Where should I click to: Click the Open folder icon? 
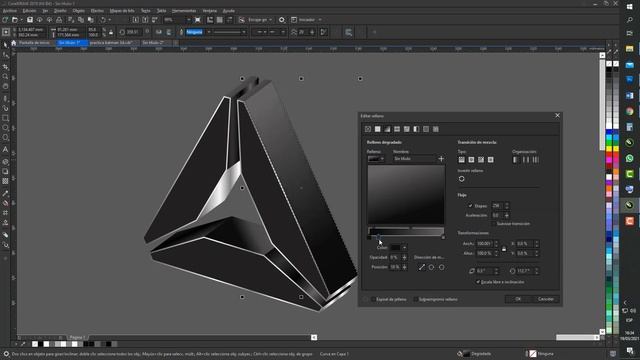click(x=15, y=20)
